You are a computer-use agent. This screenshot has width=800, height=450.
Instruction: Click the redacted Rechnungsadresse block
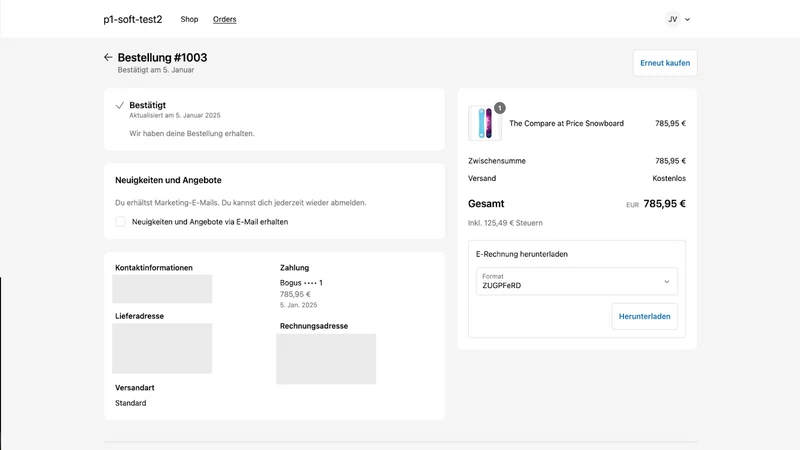326,359
